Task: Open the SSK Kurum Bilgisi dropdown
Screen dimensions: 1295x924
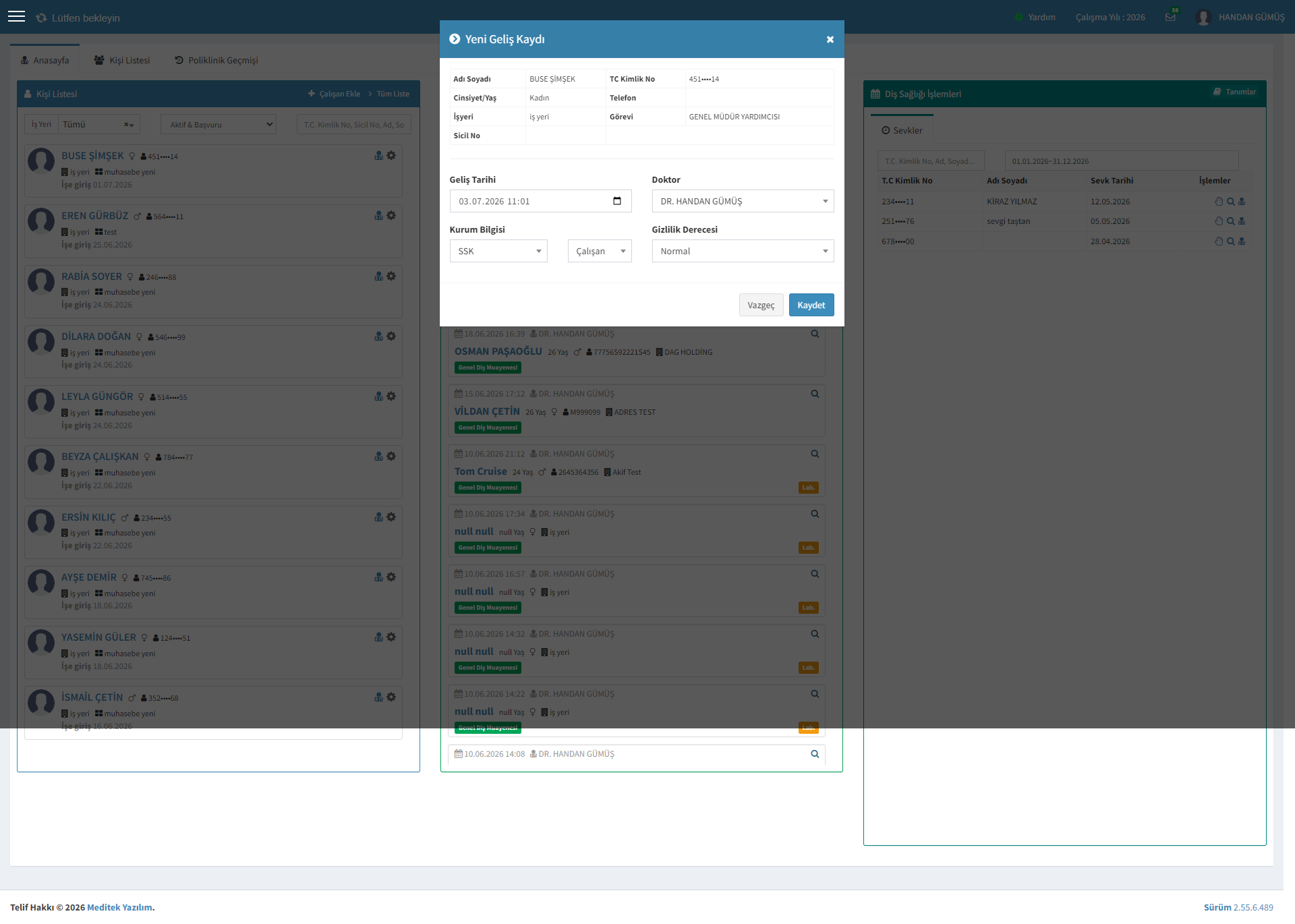Action: click(498, 251)
